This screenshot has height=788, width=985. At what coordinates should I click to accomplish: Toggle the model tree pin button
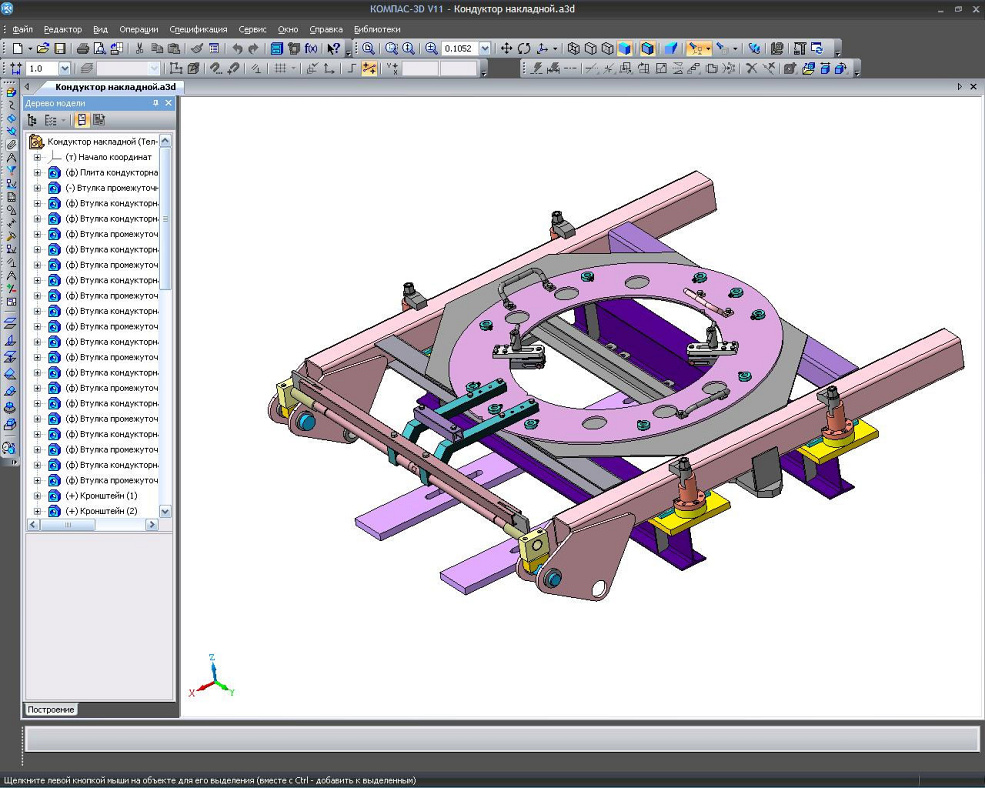[155, 103]
